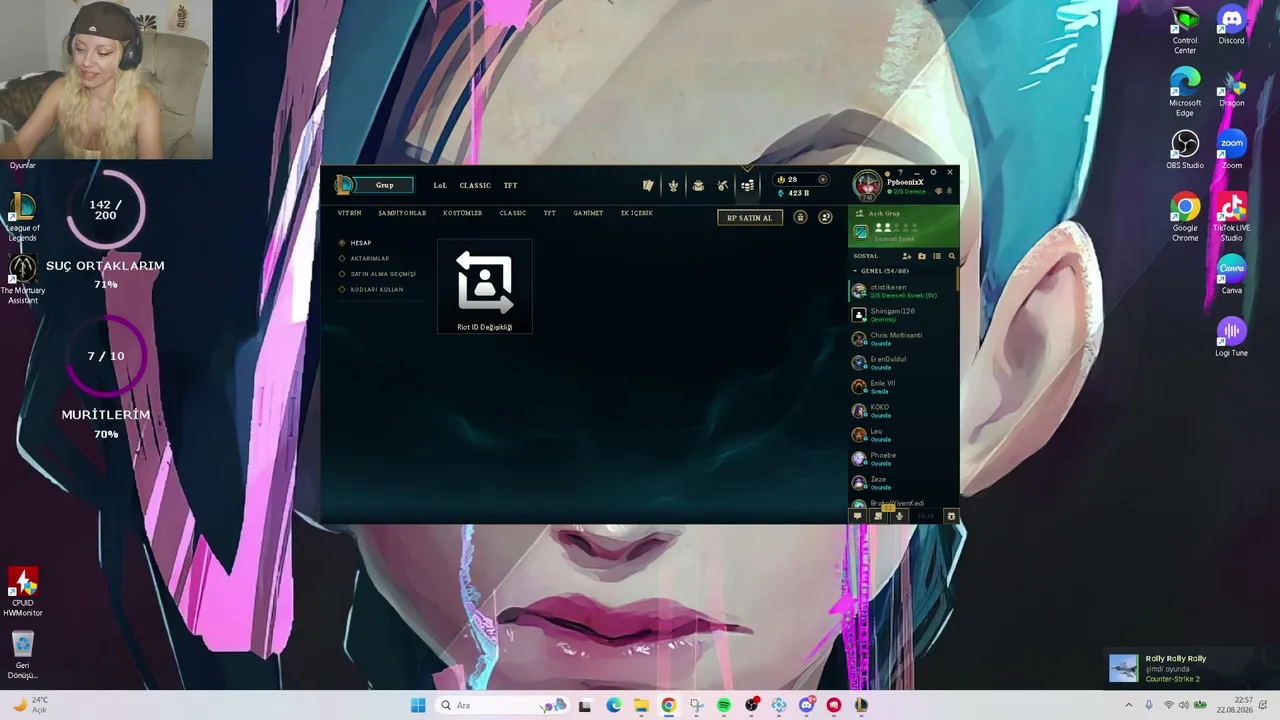Open chat with friend Phoebe
The width and height of the screenshot is (1280, 720).
tap(903, 459)
